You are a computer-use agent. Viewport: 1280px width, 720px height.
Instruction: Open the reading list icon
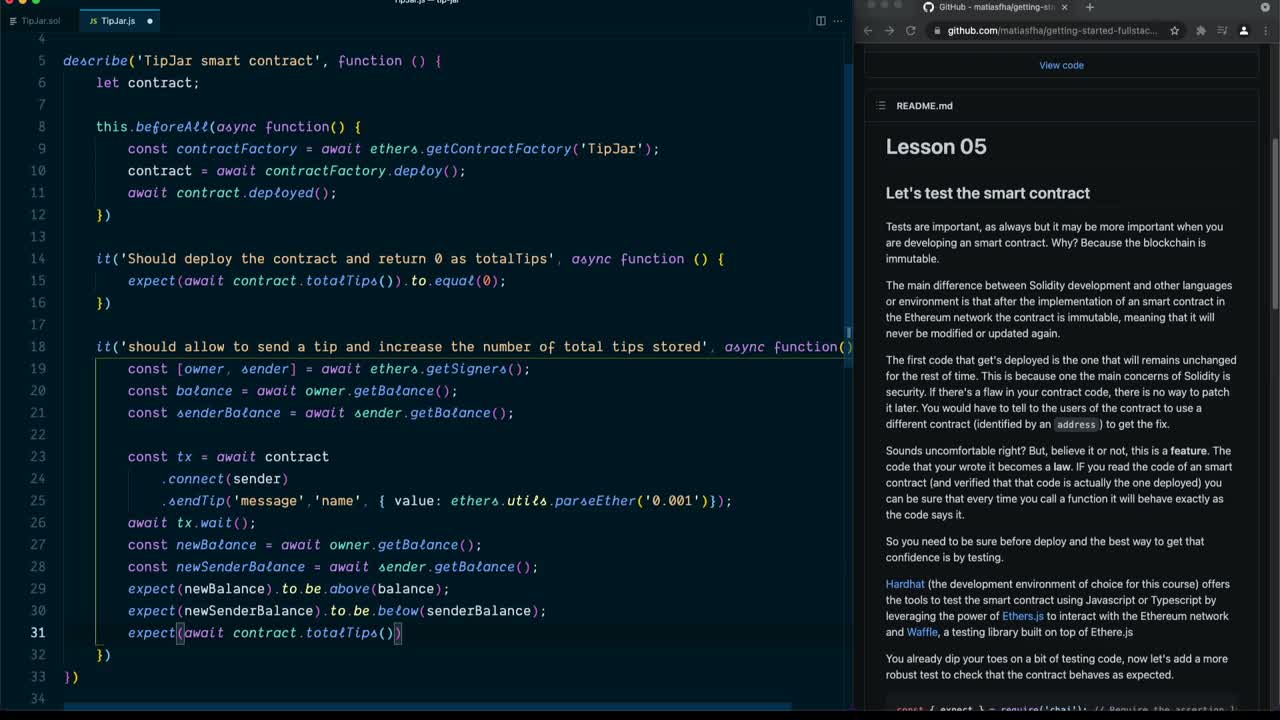click(1222, 31)
